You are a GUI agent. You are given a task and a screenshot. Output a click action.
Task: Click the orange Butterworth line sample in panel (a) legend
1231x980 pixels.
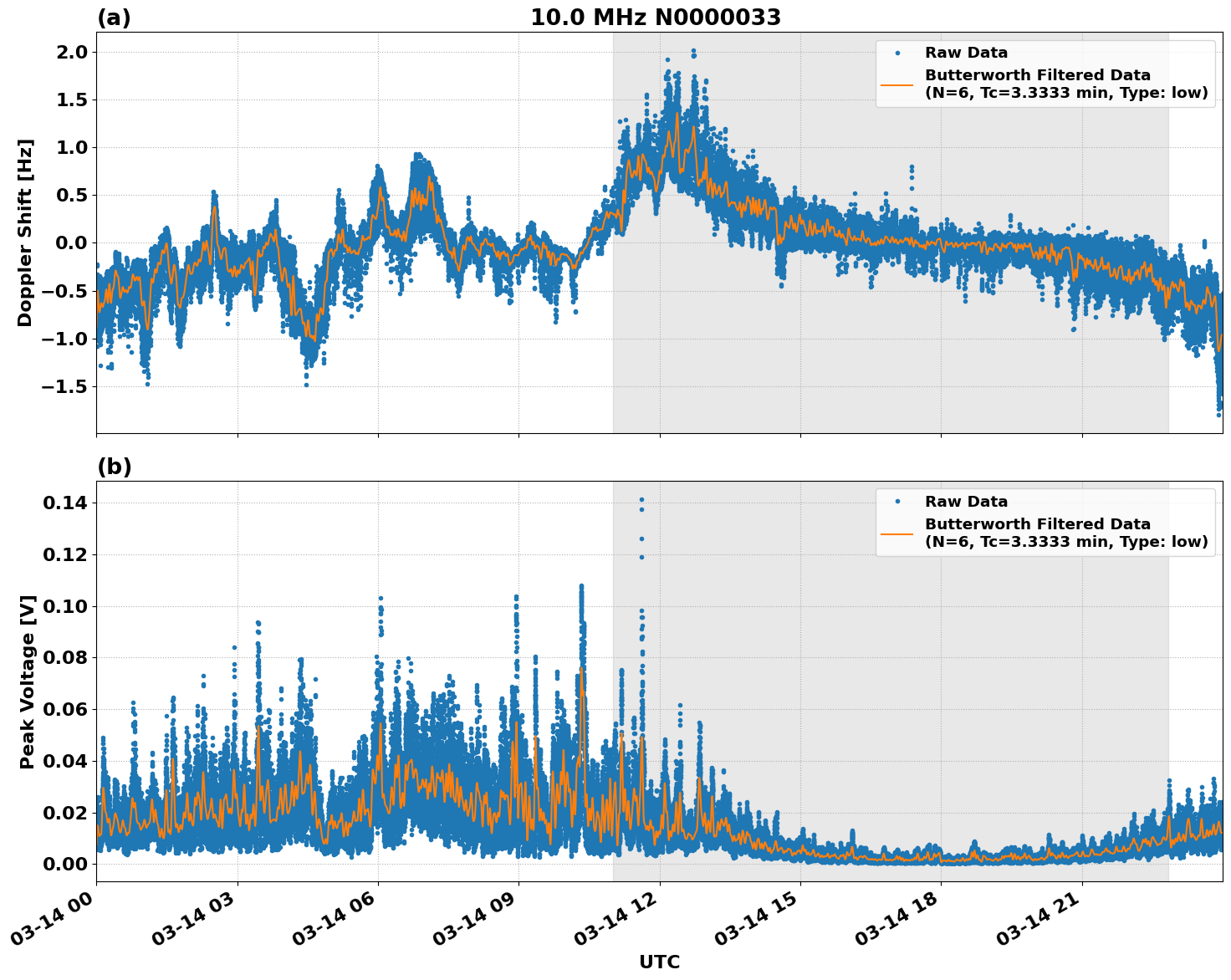[897, 84]
